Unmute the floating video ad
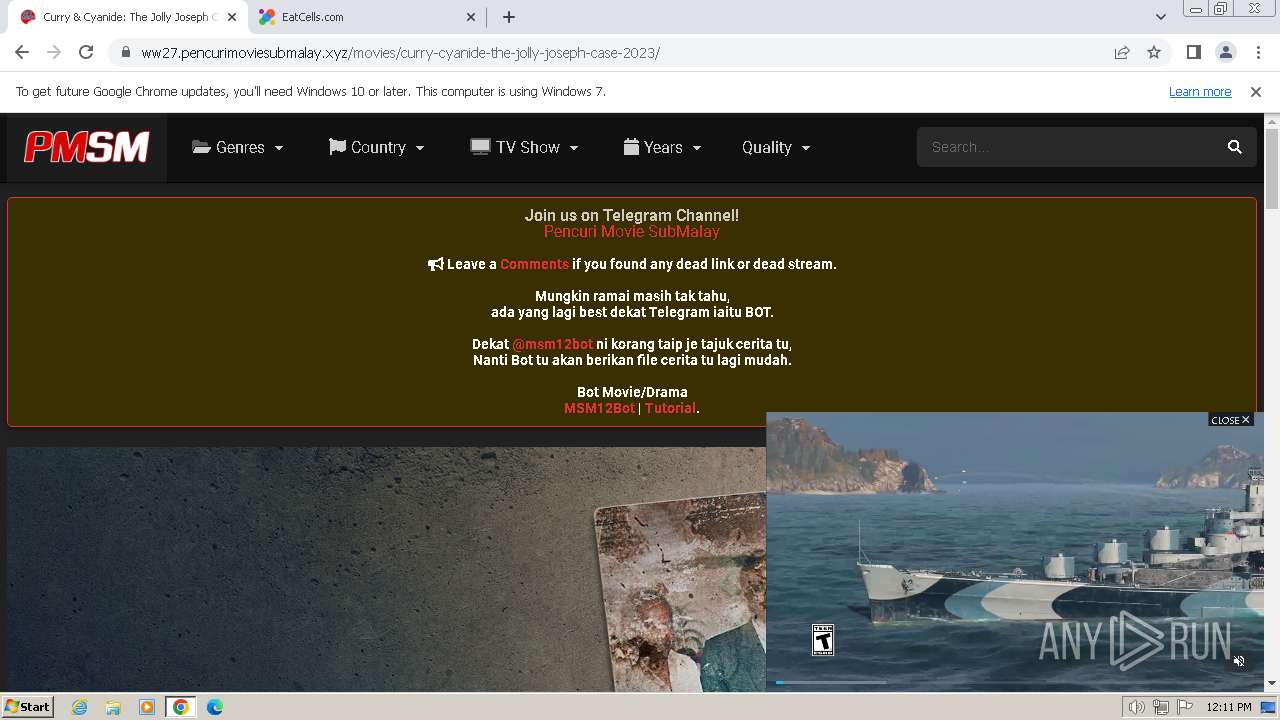Viewport: 1280px width, 720px height. (1239, 661)
